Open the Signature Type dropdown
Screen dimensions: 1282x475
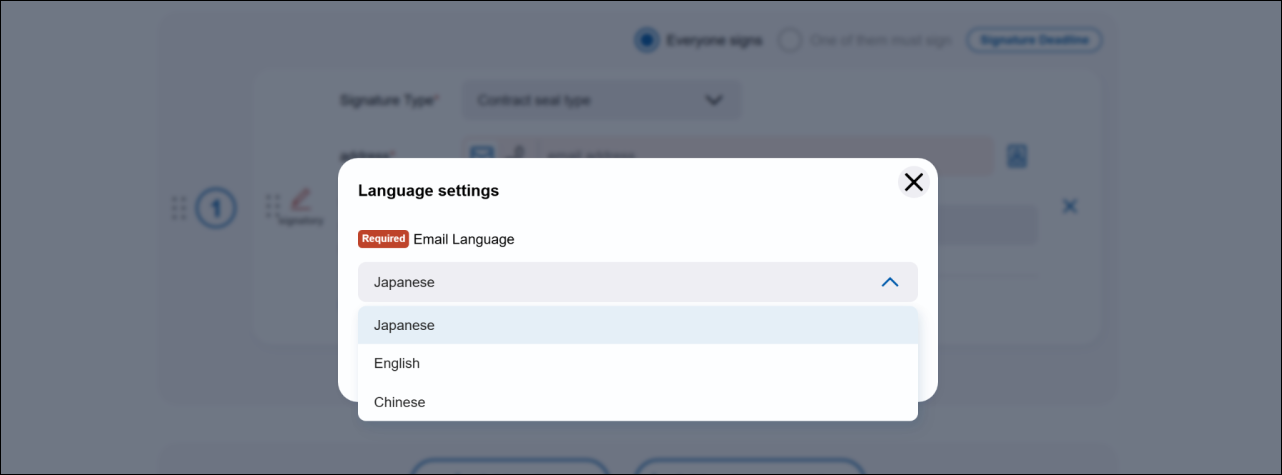[x=600, y=100]
